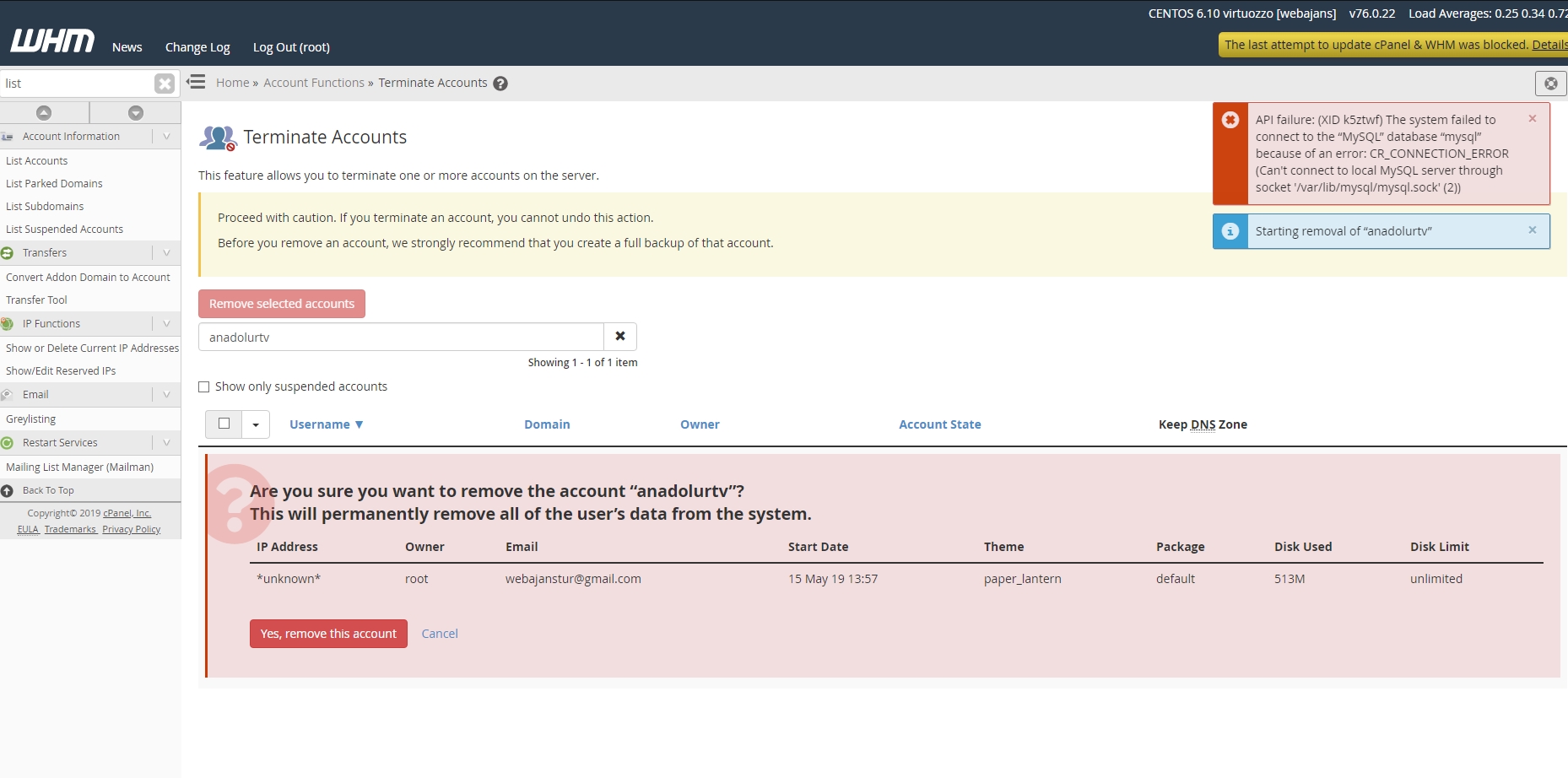This screenshot has height=778, width=1568.
Task: Click the info icon on removal notice
Action: 1230,231
